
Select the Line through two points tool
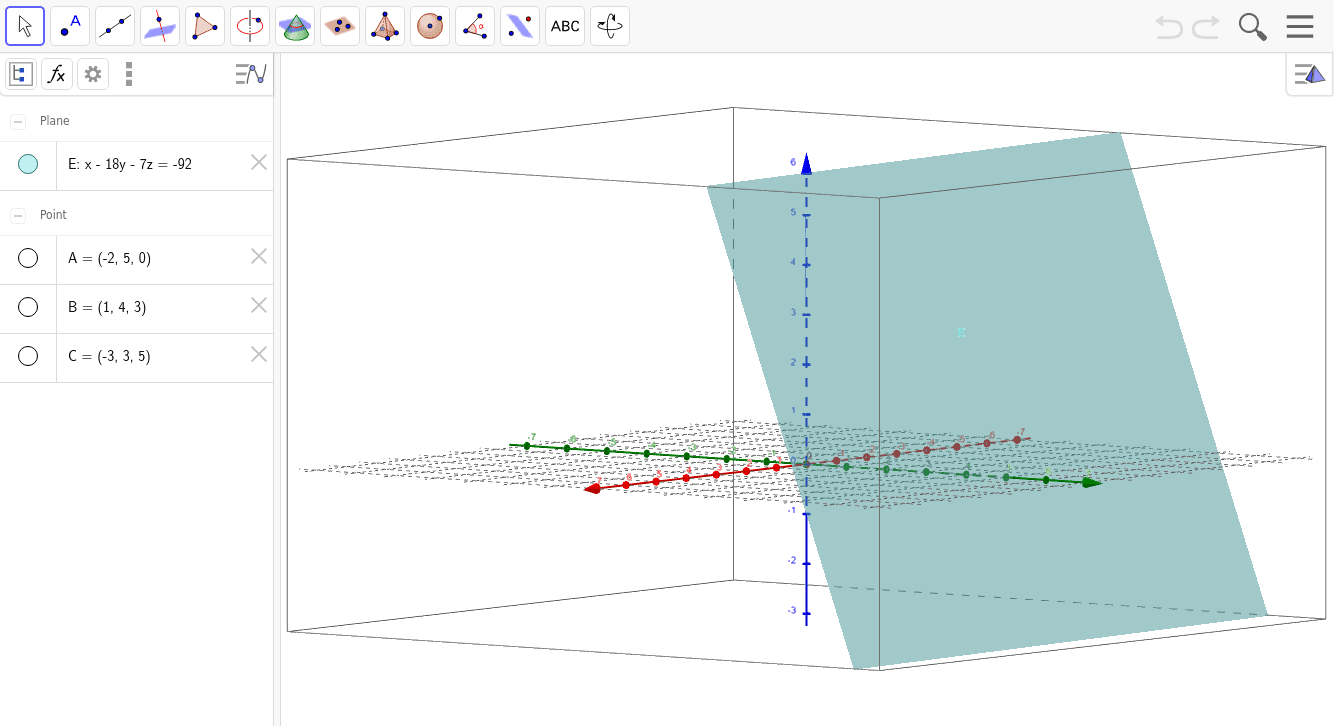click(115, 26)
